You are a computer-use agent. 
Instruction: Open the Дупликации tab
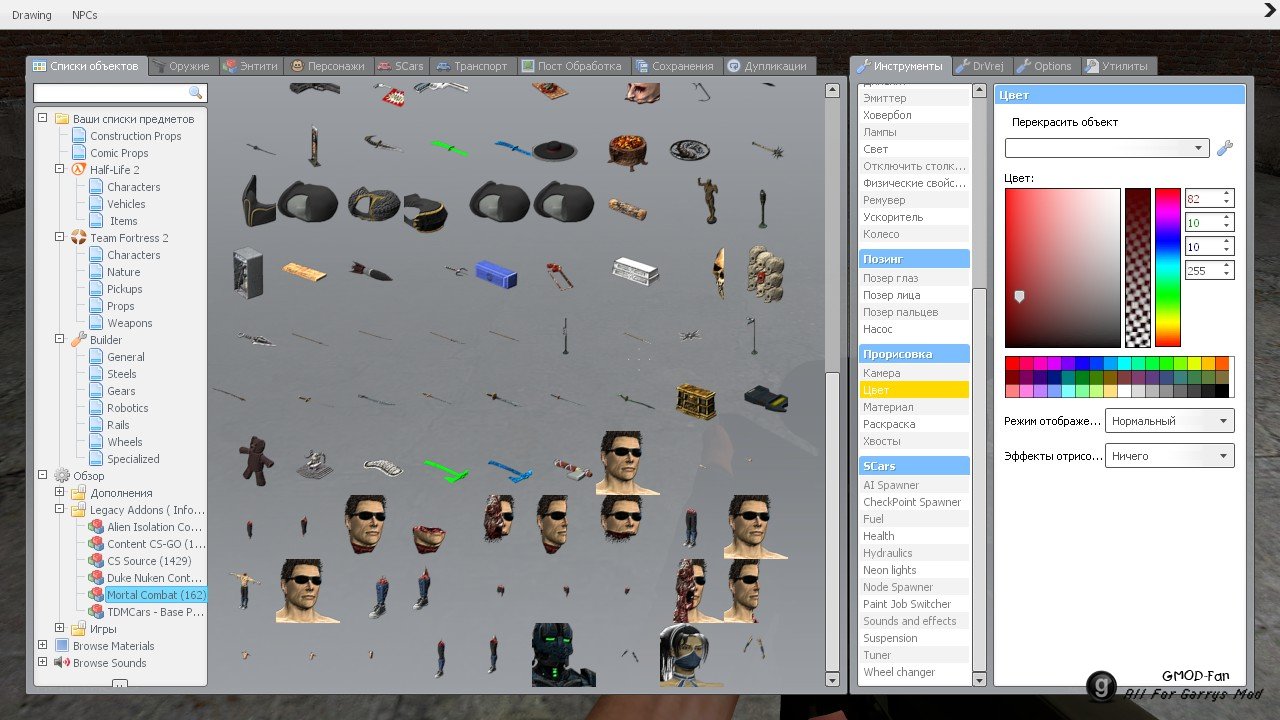[x=768, y=66]
